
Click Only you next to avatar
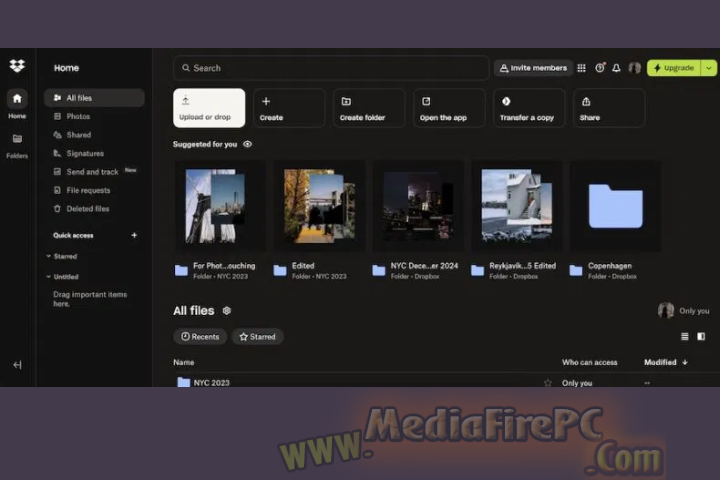pyautogui.click(x=694, y=311)
